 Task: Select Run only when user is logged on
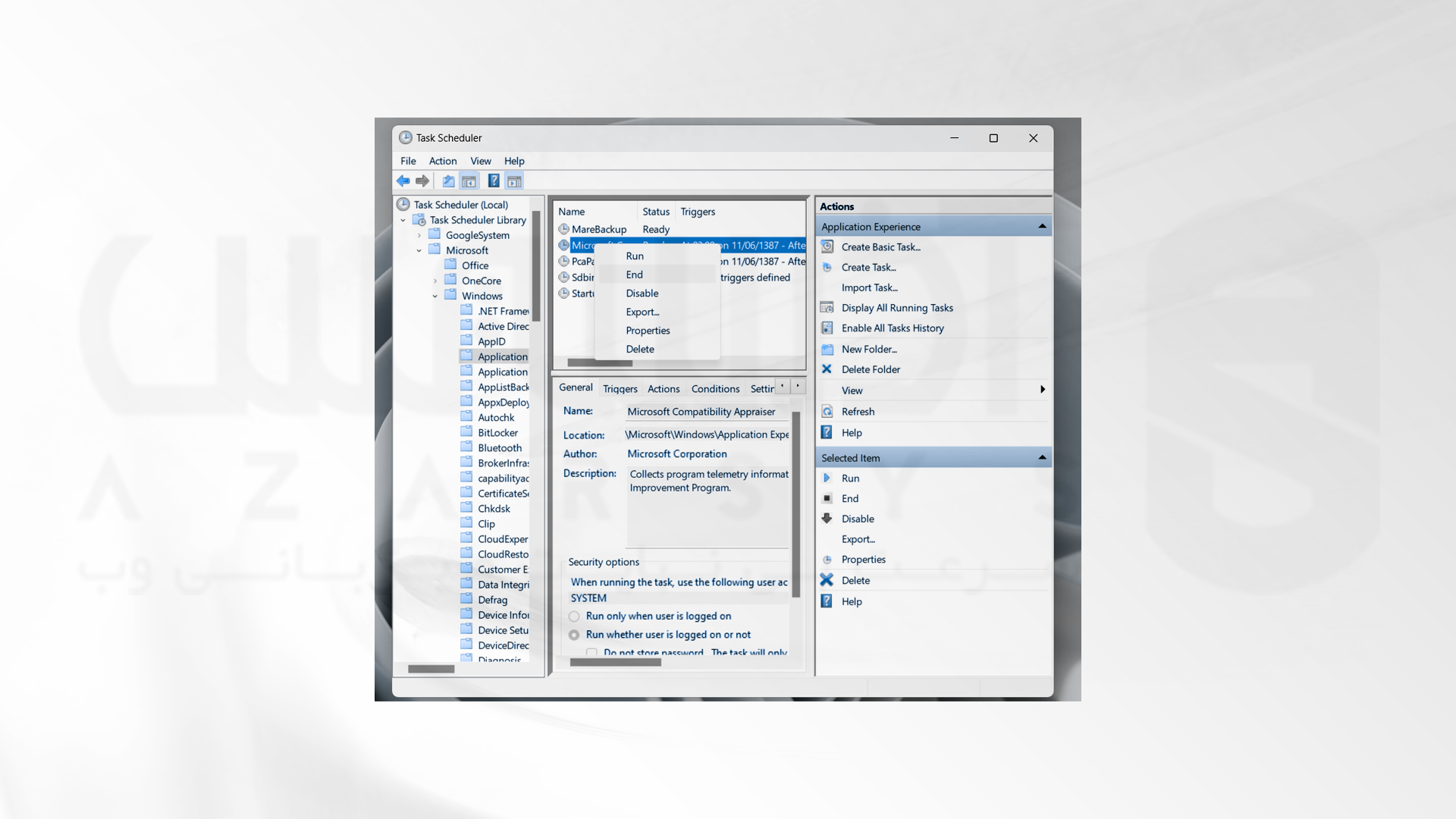click(574, 617)
